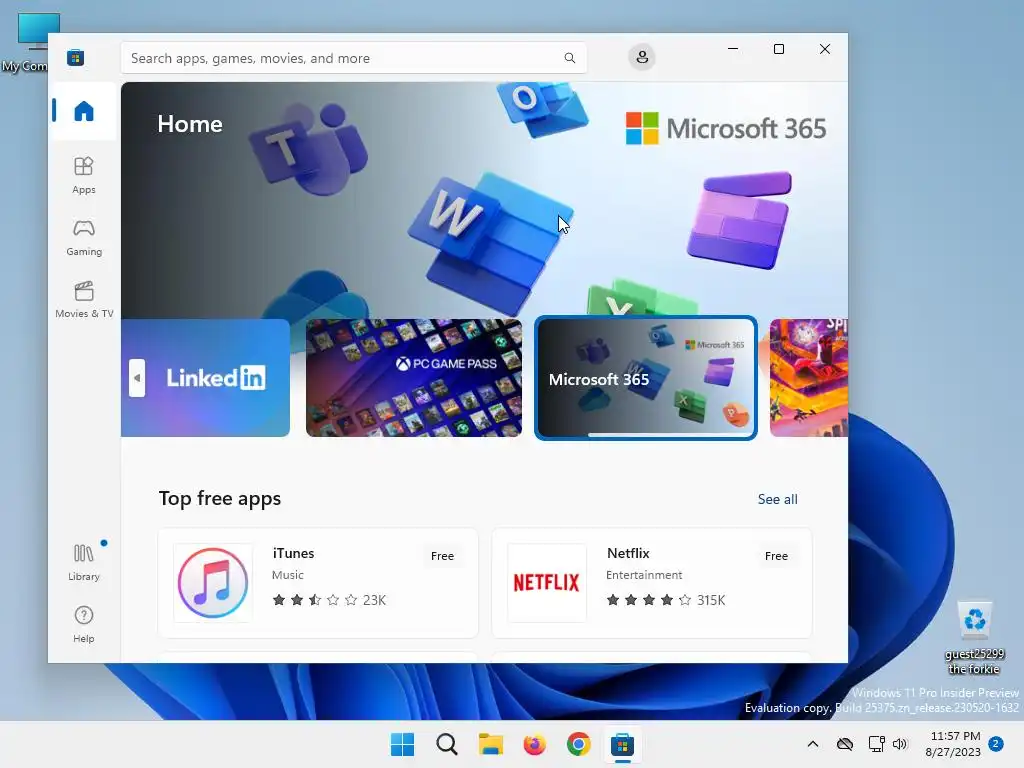Viewport: 1024px width, 768px height.
Task: Select the Recycle Bin desktop icon
Action: 974,638
